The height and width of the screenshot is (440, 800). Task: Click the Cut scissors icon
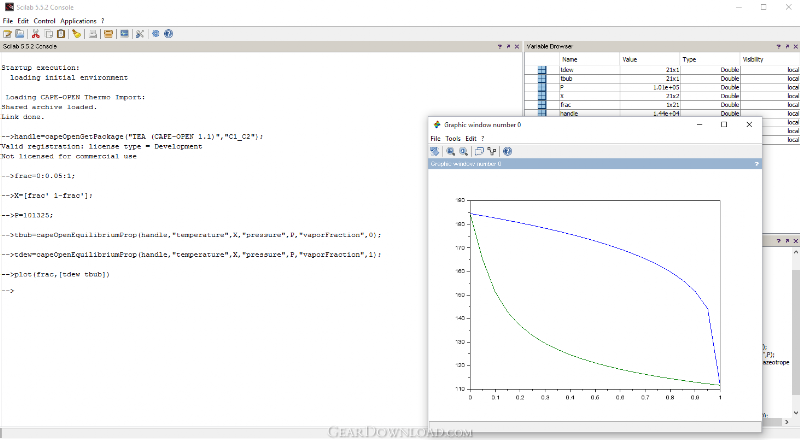pyautogui.click(x=36, y=34)
